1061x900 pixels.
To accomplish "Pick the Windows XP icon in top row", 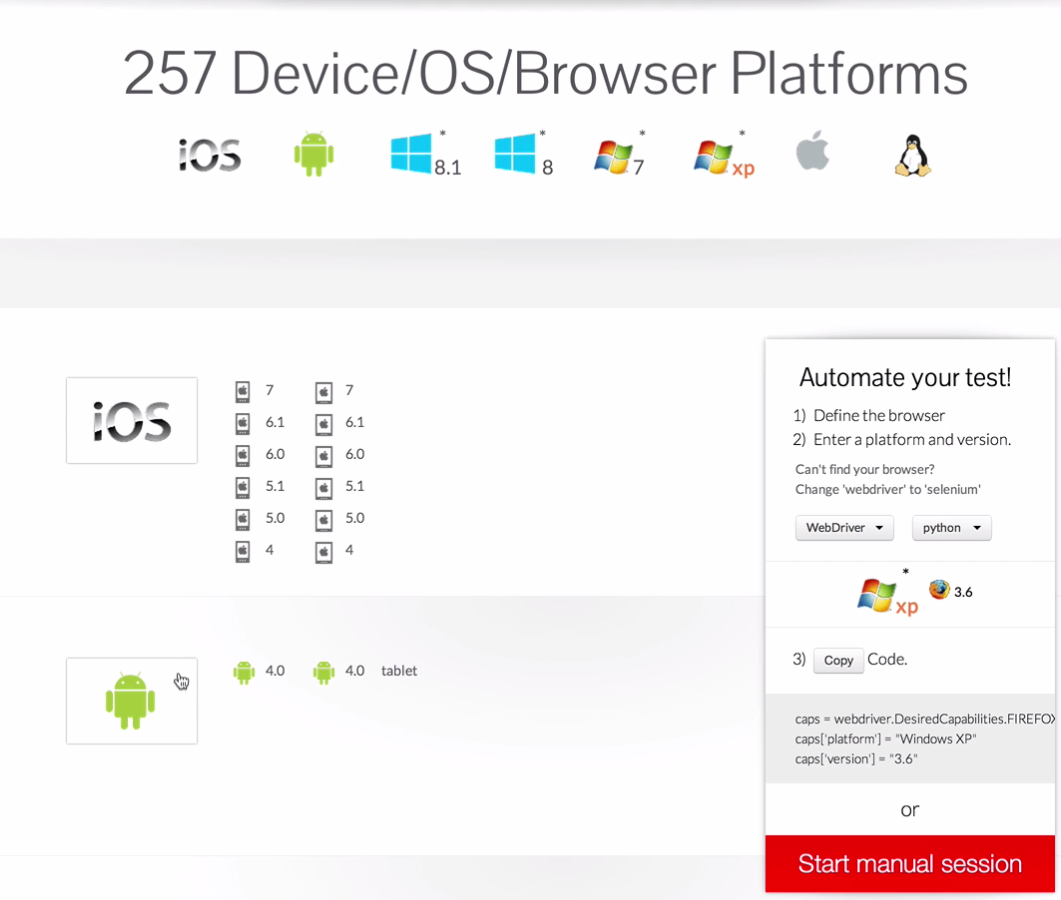I will pos(724,156).
